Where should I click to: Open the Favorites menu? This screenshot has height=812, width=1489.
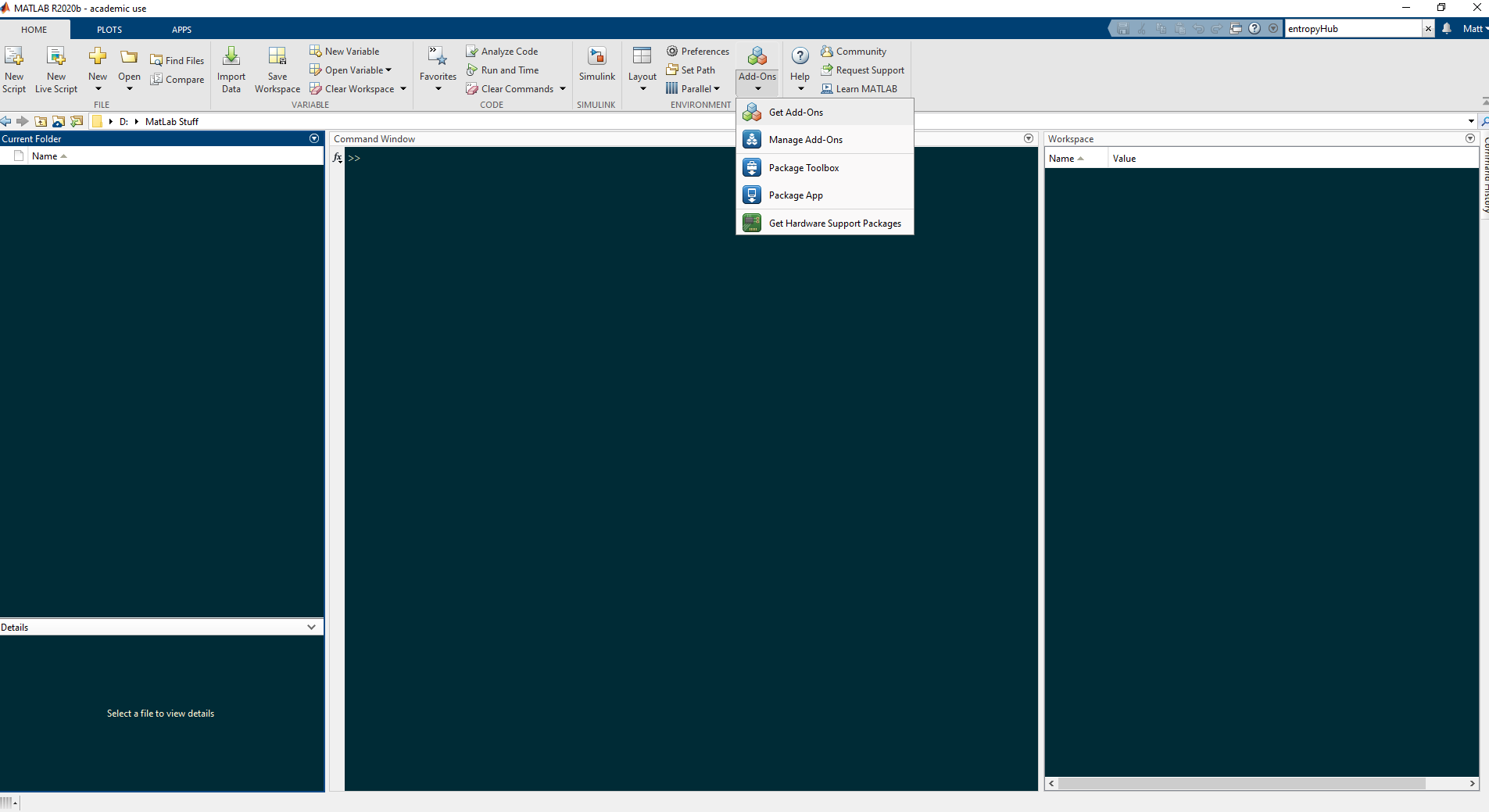click(x=438, y=70)
